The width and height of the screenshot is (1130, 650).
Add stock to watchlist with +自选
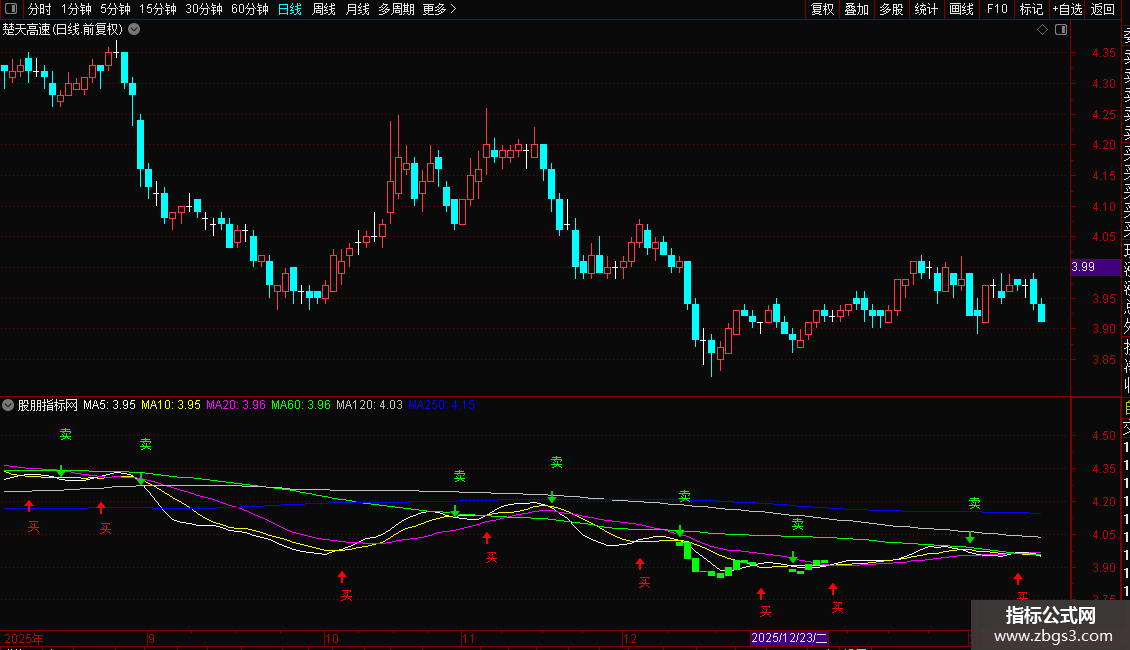click(1067, 9)
